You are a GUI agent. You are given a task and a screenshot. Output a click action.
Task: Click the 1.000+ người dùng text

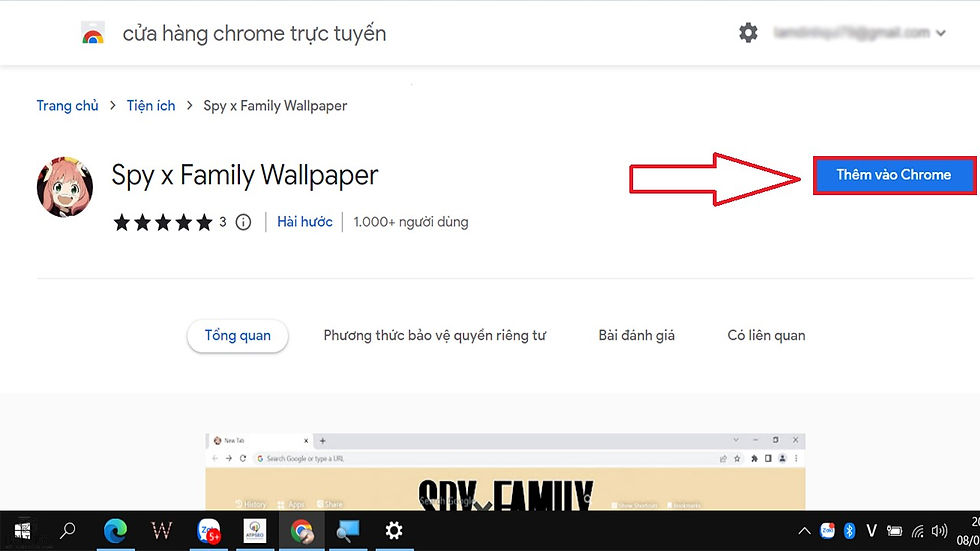point(411,222)
